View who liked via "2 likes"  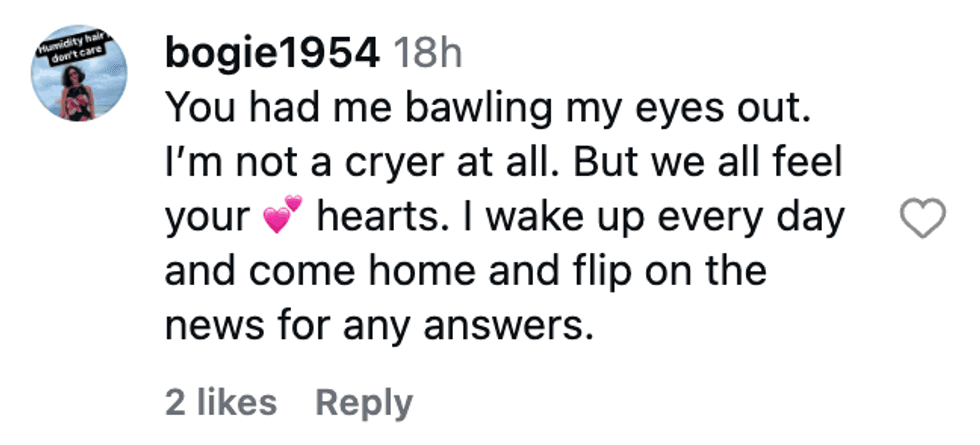221,403
